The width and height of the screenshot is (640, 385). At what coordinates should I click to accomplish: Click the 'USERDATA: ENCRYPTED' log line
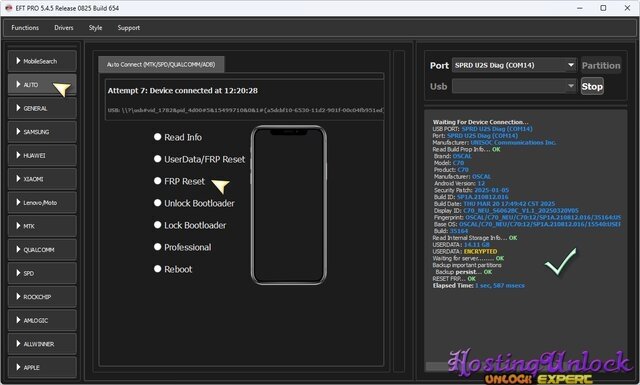465,251
